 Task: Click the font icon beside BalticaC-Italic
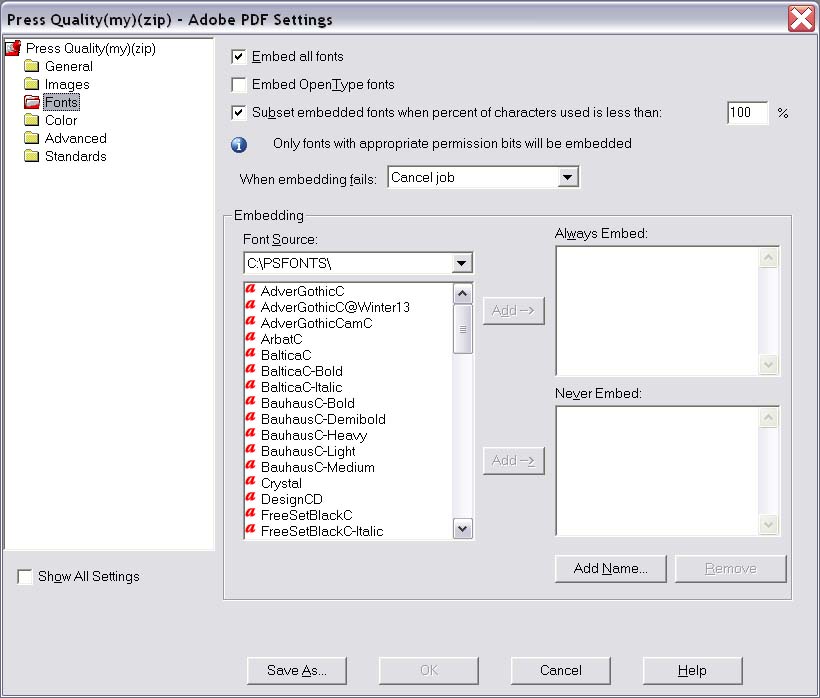[x=250, y=385]
